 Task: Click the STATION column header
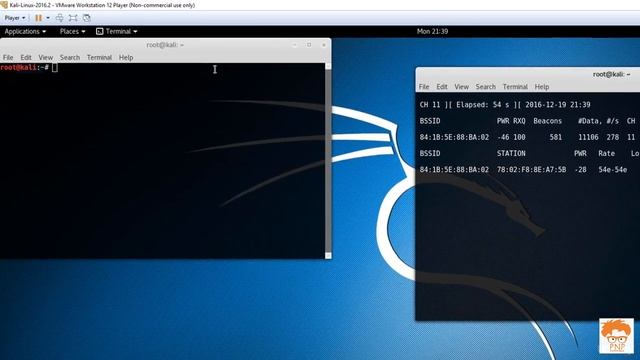coord(511,154)
